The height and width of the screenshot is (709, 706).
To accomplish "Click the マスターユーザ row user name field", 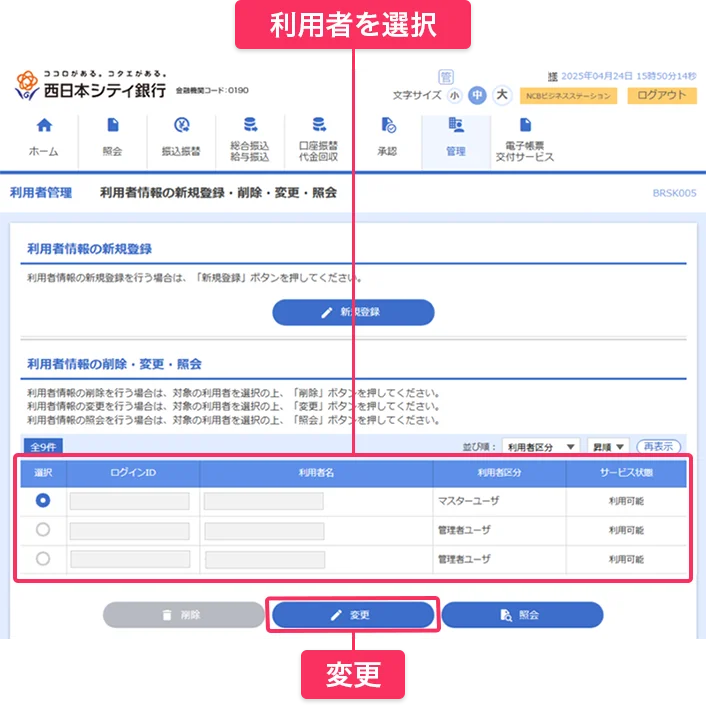I will 264,501.
